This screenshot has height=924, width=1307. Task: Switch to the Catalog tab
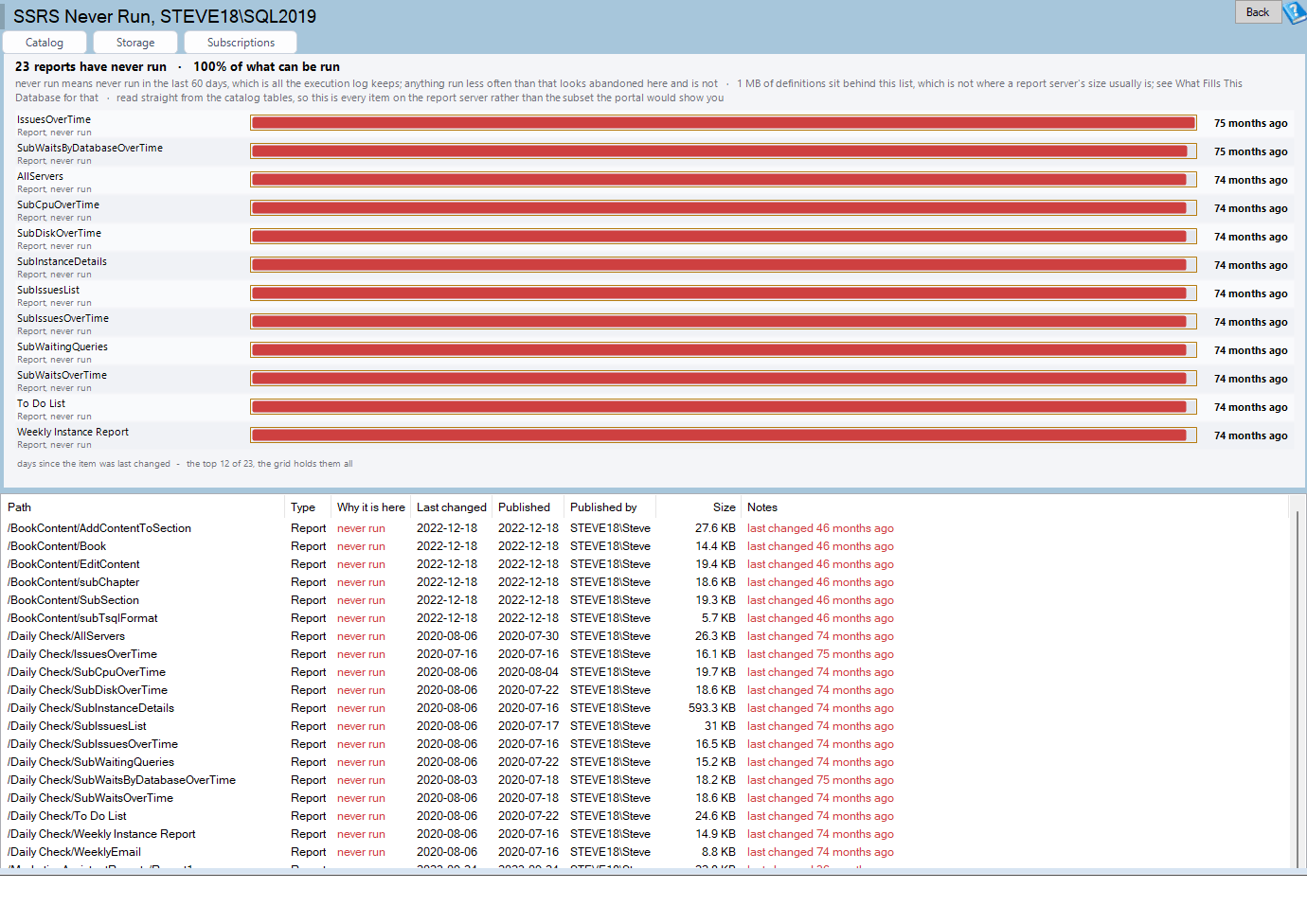point(45,43)
